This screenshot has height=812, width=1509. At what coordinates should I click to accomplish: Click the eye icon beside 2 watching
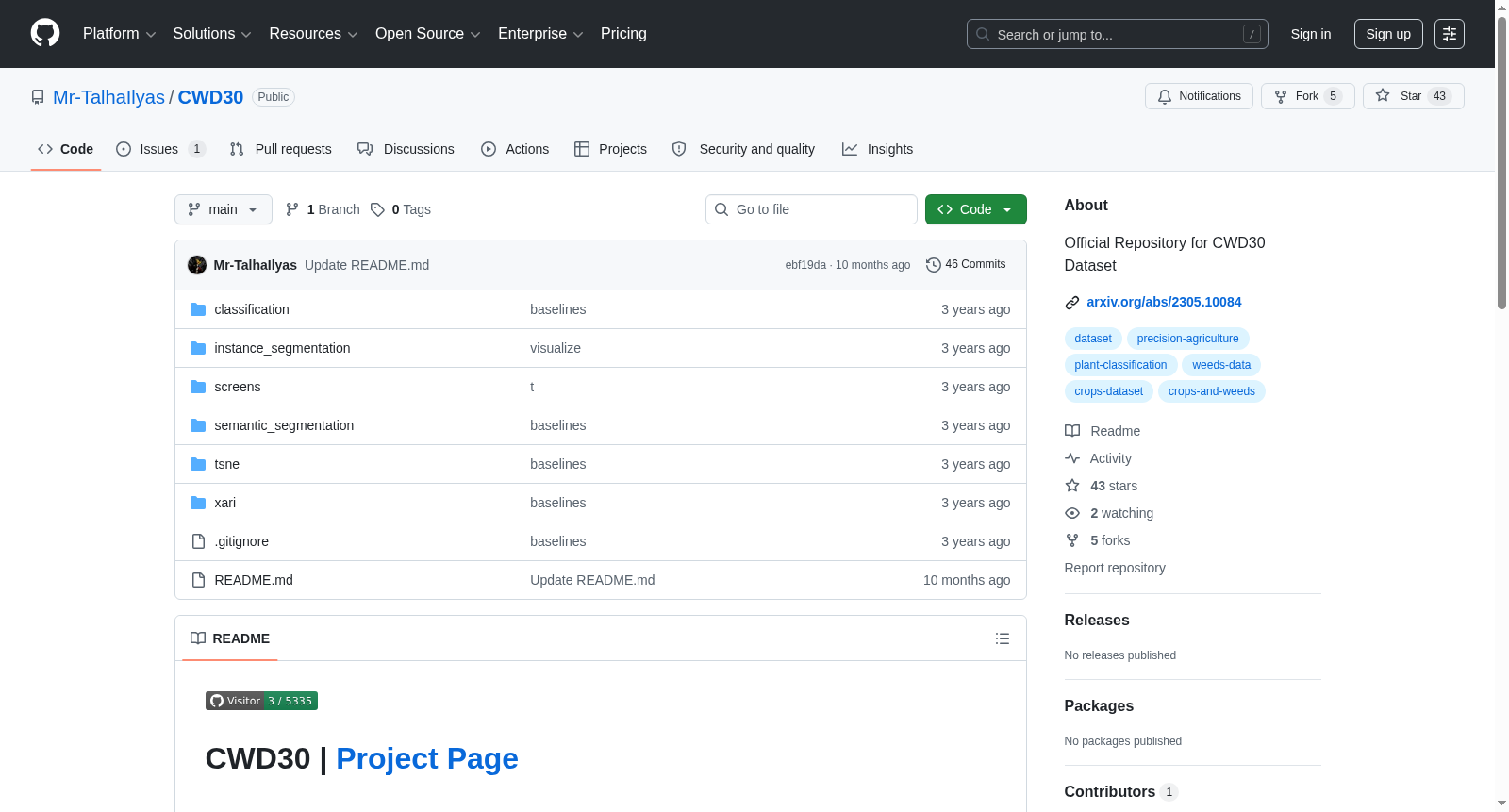[x=1072, y=513]
